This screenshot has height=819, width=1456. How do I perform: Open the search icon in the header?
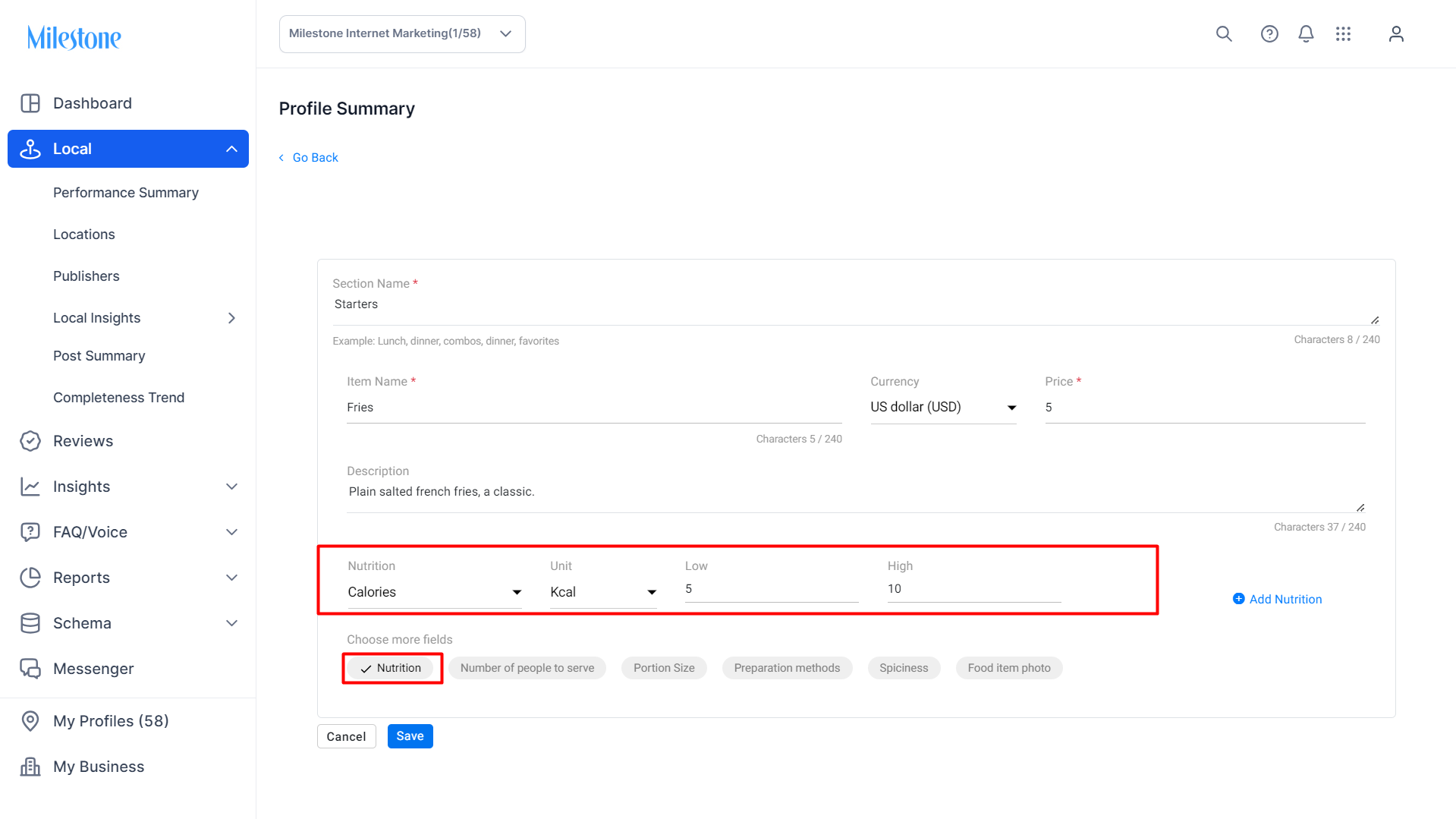[1224, 34]
